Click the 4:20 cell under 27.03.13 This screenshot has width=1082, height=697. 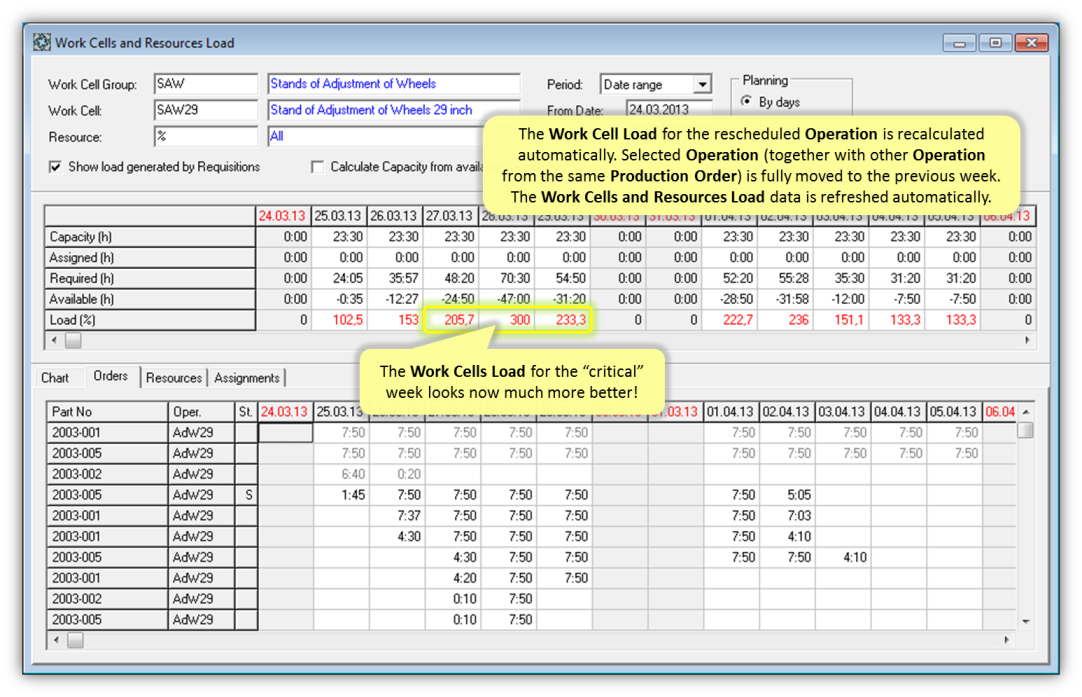point(453,578)
